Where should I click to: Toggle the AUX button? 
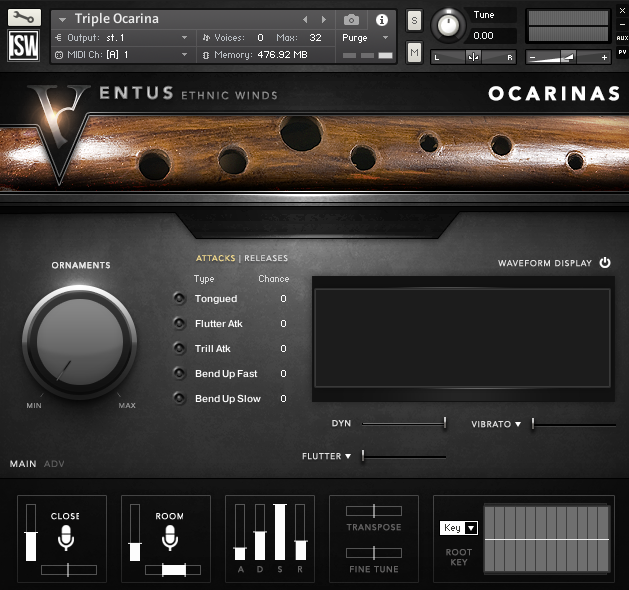coord(622,38)
